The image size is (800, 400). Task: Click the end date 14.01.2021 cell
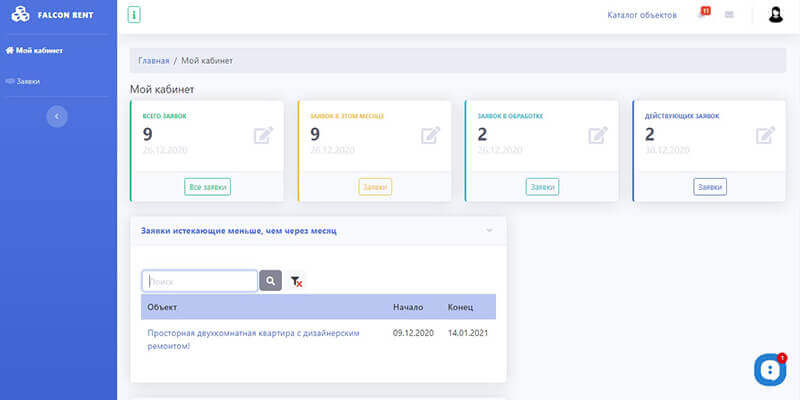(468, 333)
